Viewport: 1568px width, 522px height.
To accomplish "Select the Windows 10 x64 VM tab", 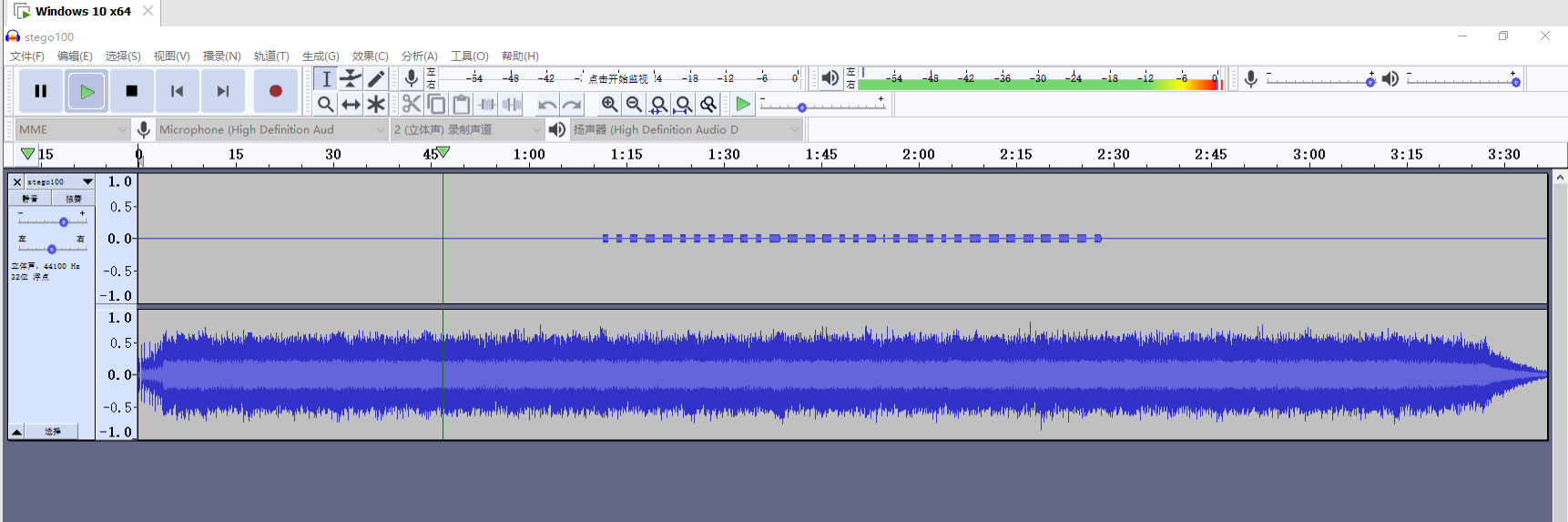I will [83, 12].
